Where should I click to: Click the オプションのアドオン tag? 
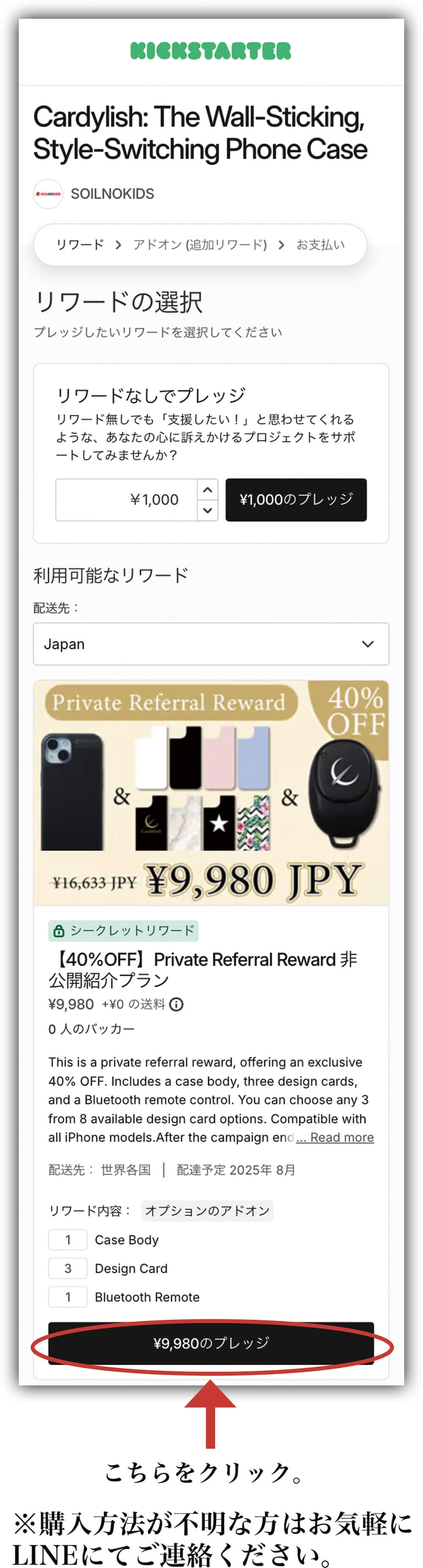[207, 1210]
